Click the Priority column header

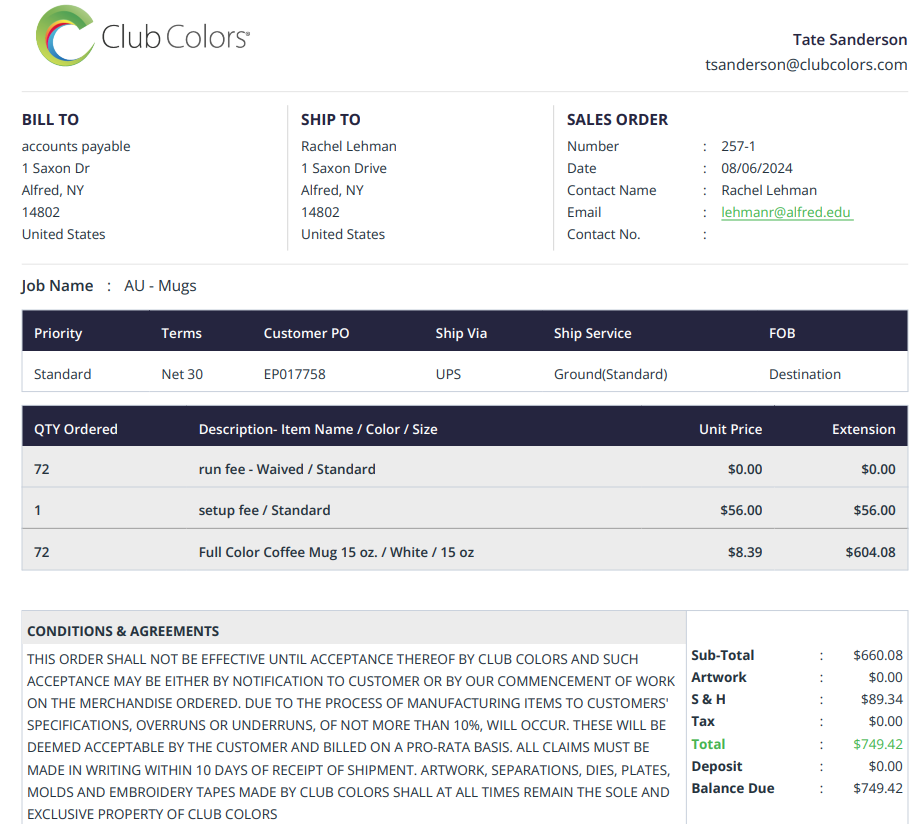click(58, 334)
